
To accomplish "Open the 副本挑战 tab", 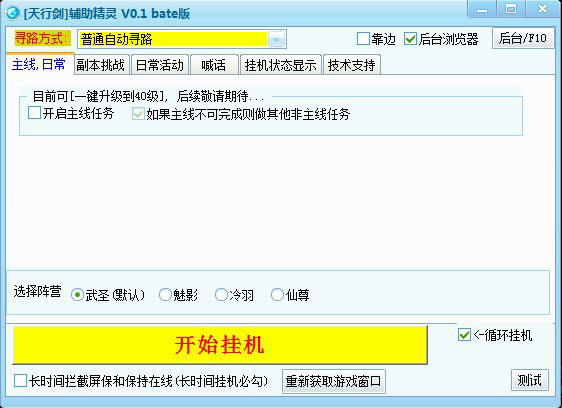I will [x=101, y=65].
